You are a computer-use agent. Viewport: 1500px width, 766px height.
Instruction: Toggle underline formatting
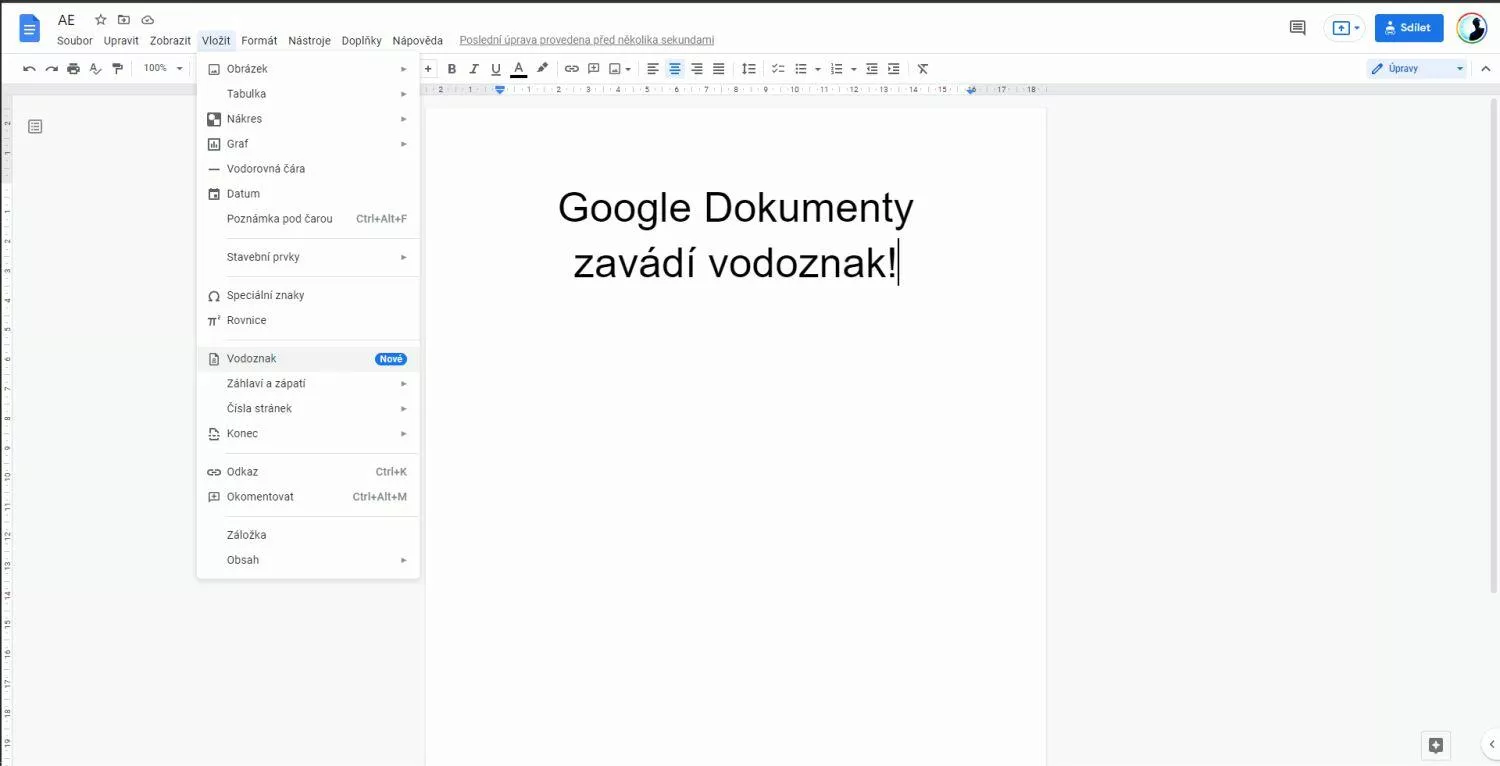pos(496,69)
